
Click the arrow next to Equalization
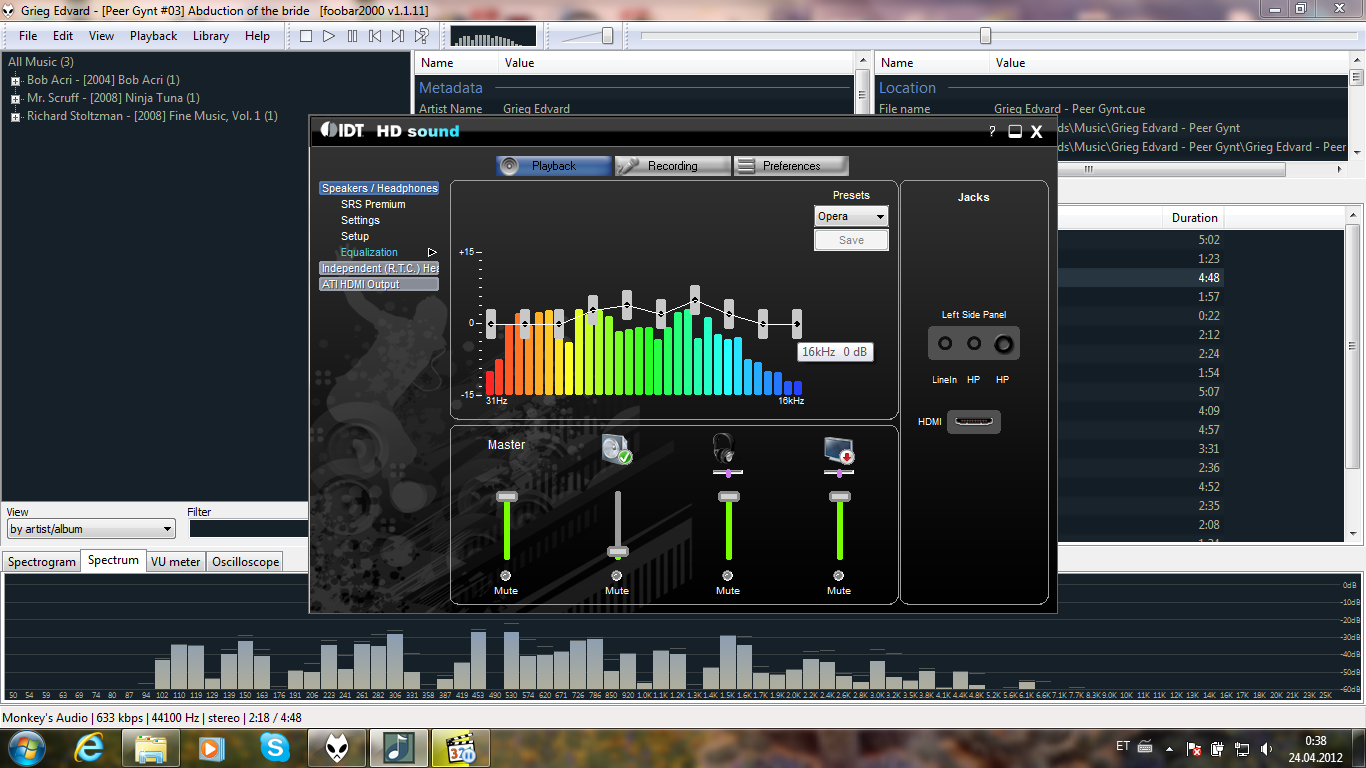[x=432, y=252]
